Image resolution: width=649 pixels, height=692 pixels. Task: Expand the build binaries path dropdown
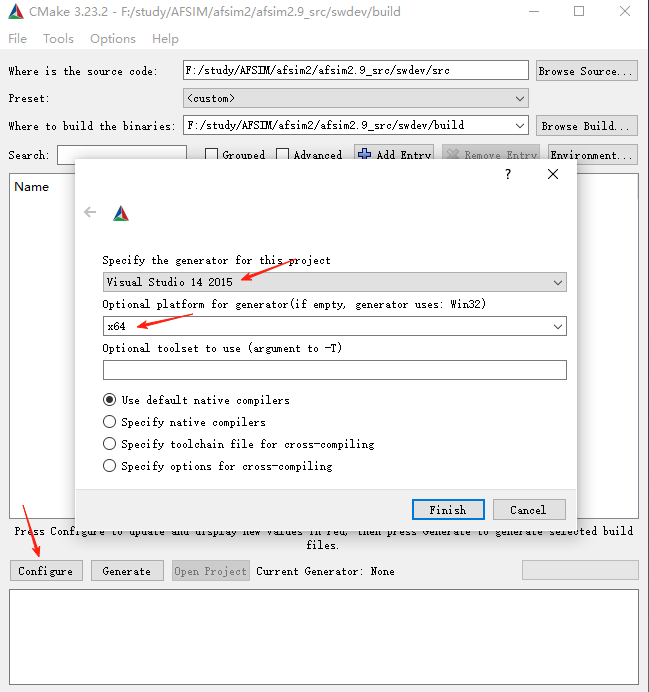[x=520, y=126]
